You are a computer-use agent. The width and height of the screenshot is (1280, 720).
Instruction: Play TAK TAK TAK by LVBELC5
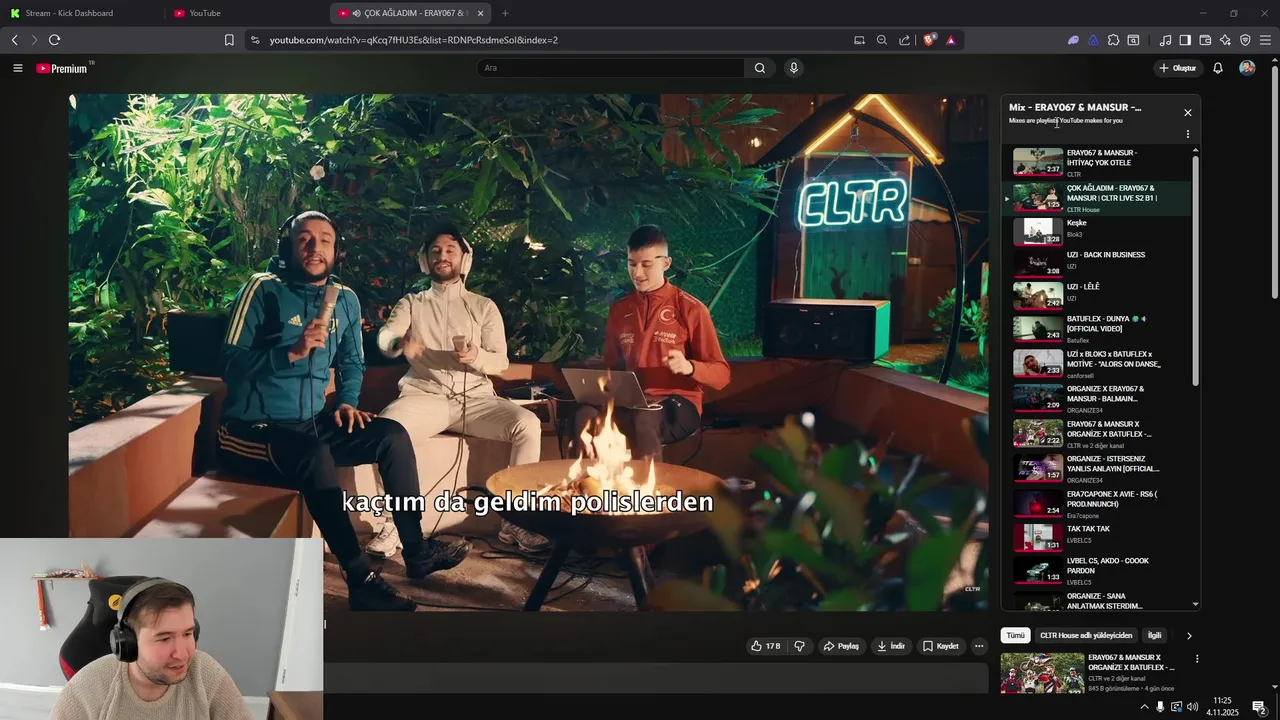1097,536
